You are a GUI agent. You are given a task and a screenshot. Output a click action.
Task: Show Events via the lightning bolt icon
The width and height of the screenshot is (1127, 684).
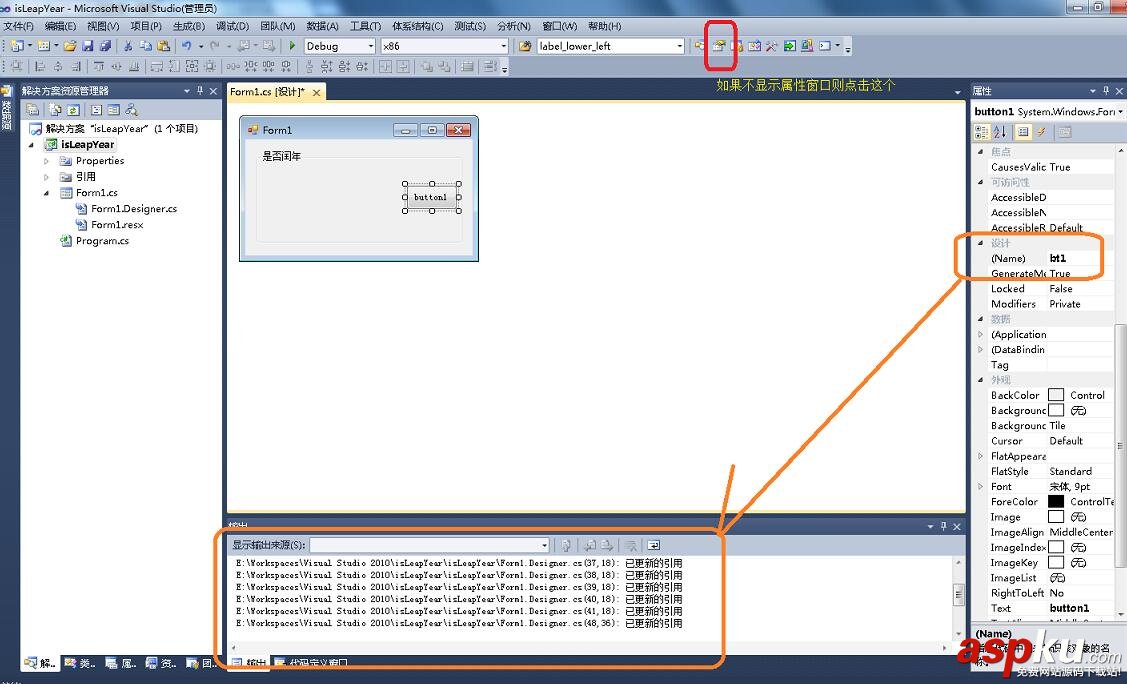click(x=1041, y=132)
